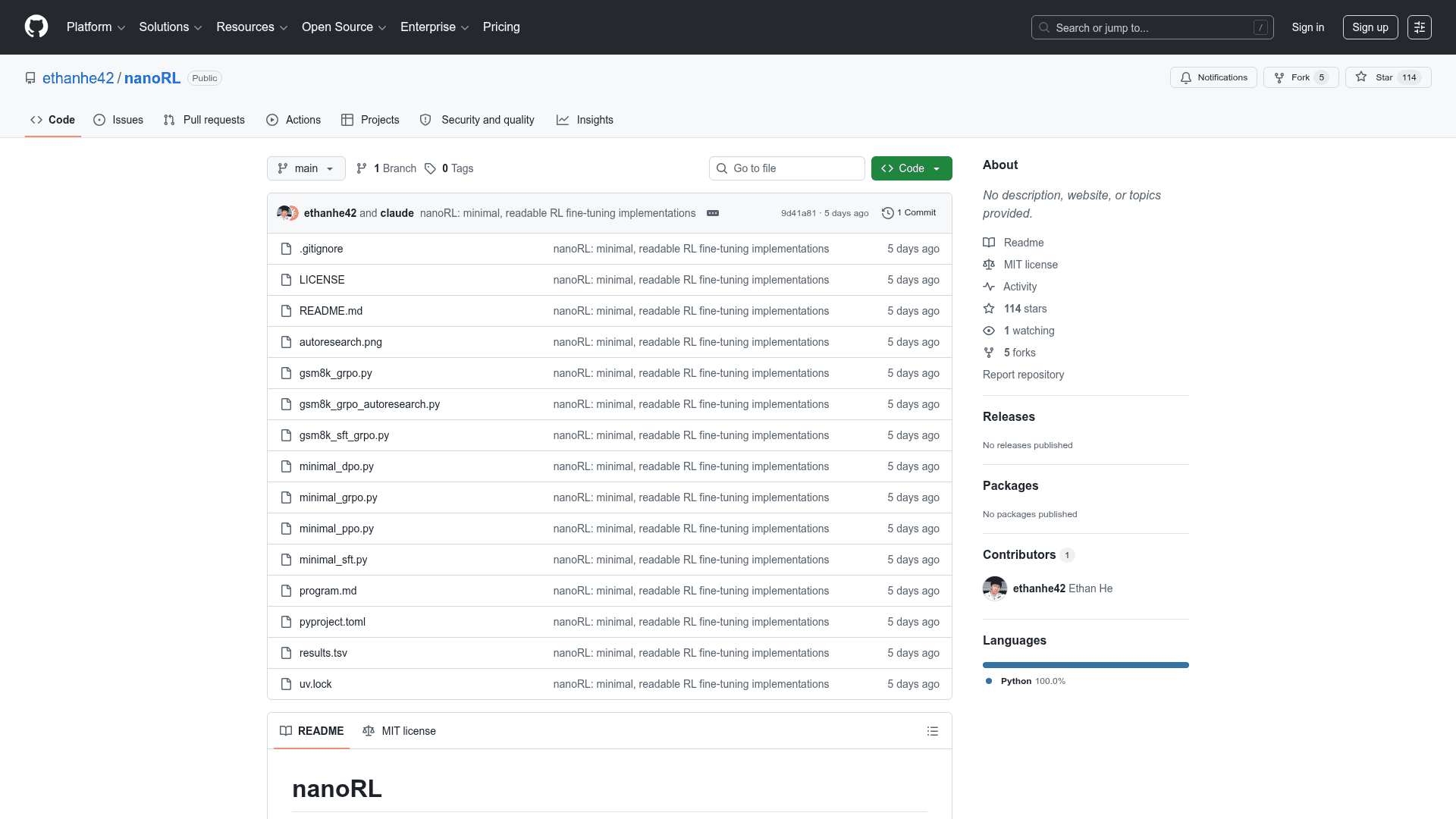
Task: Open commit history clock icon
Action: point(888,213)
